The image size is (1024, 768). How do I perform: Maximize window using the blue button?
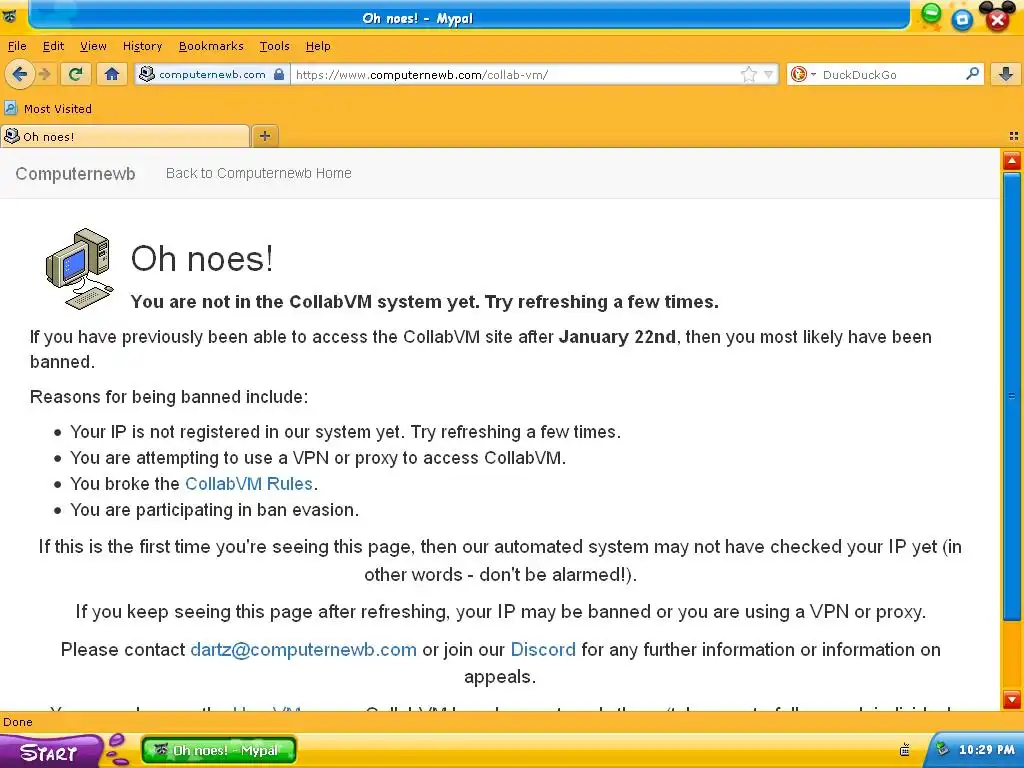tap(961, 20)
